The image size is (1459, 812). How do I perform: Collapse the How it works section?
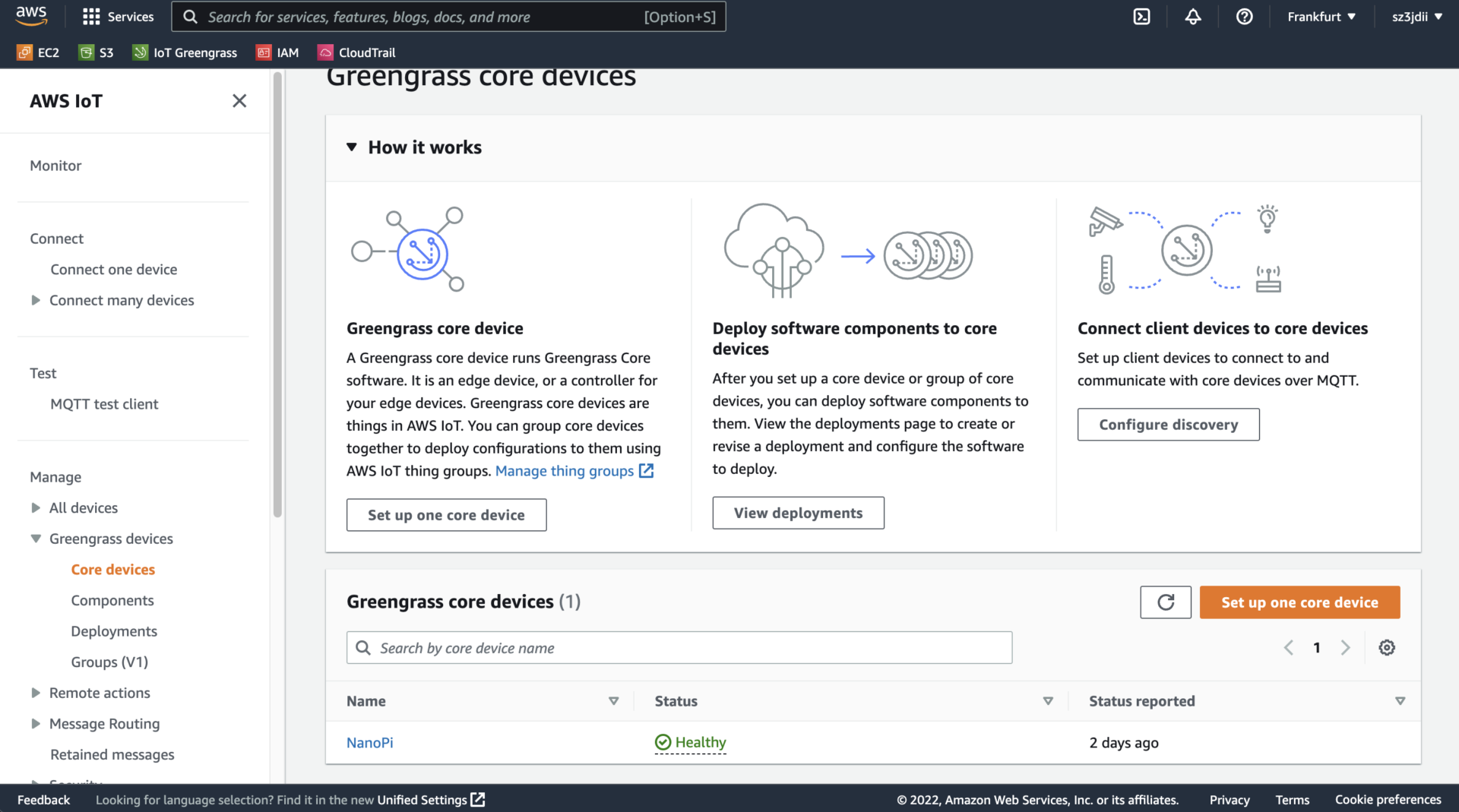tap(352, 147)
